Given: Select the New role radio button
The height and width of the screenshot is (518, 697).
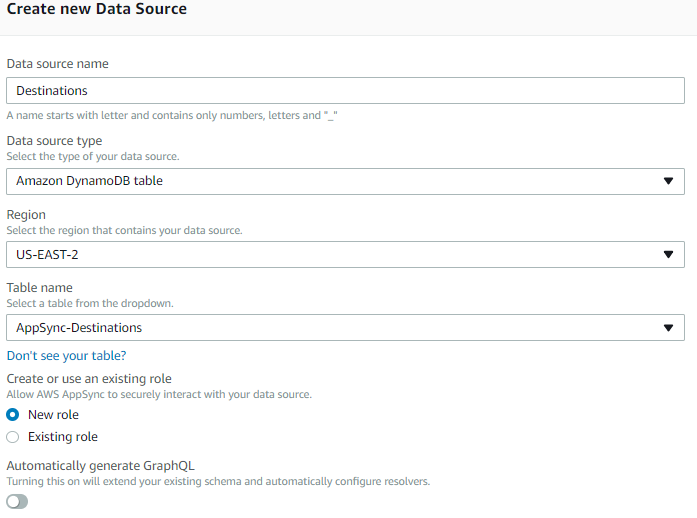Looking at the screenshot, I should 13,415.
